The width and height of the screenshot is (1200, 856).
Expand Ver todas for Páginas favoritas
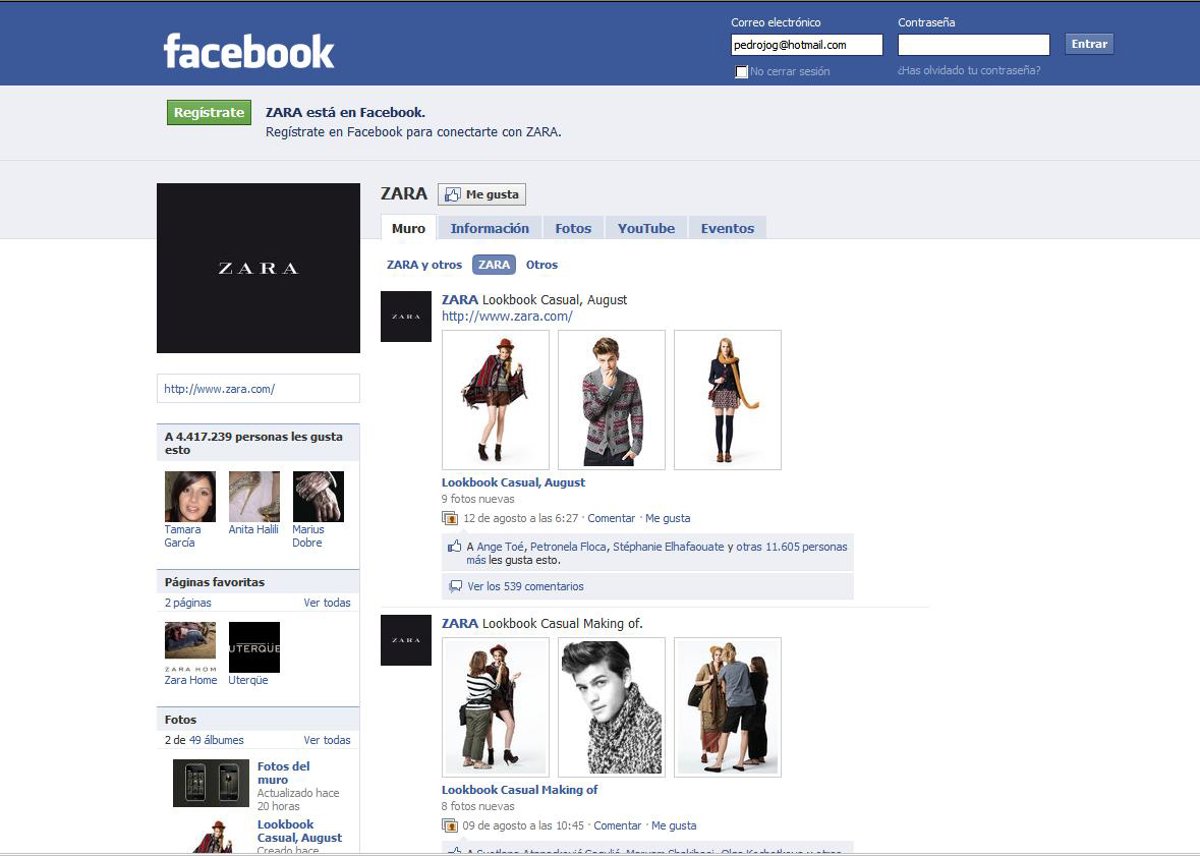327,603
